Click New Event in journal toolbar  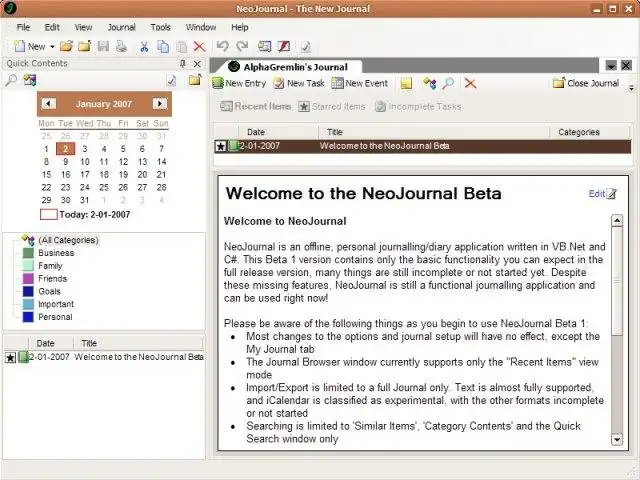[360, 83]
